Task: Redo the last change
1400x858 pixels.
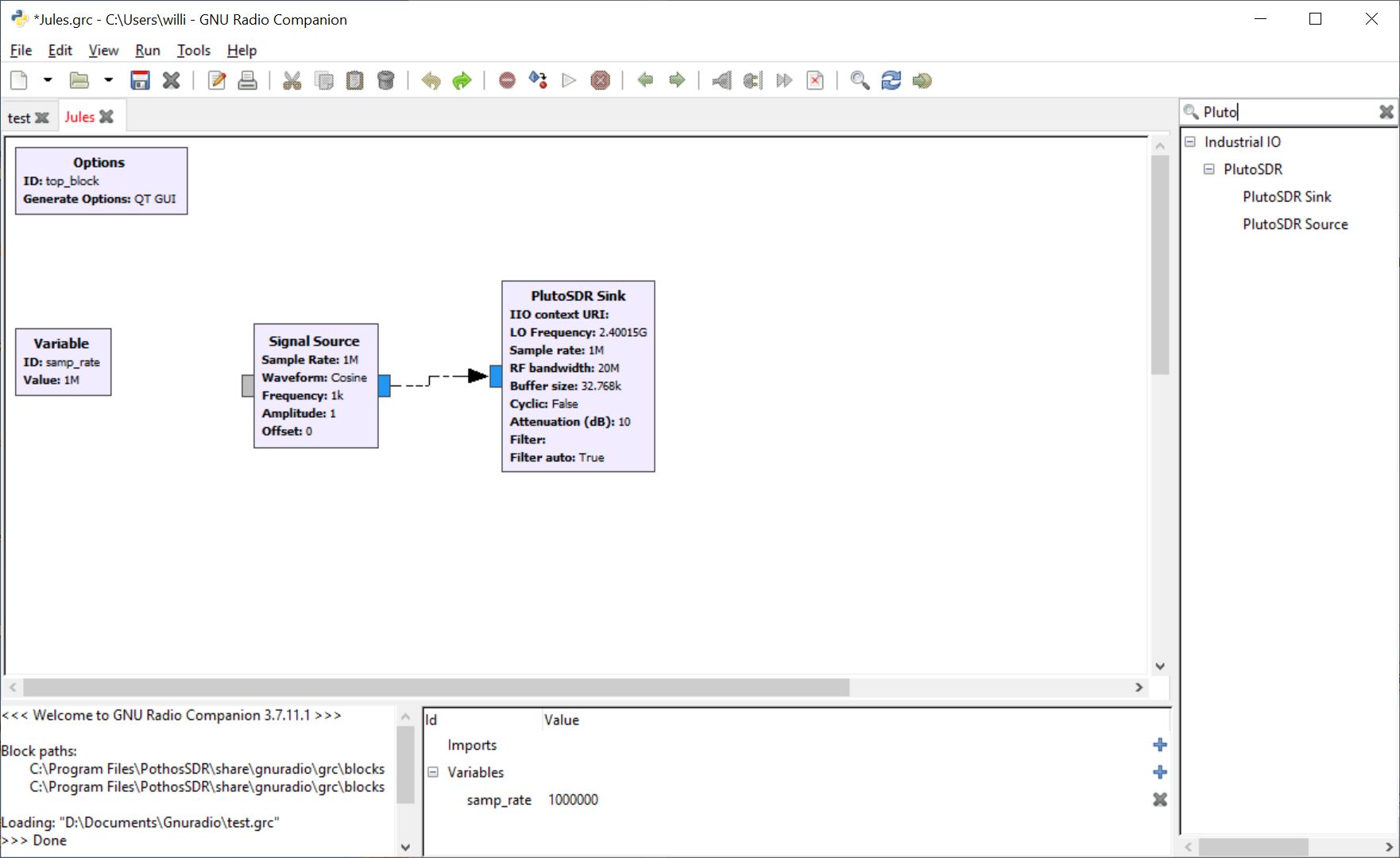Action: coord(462,80)
